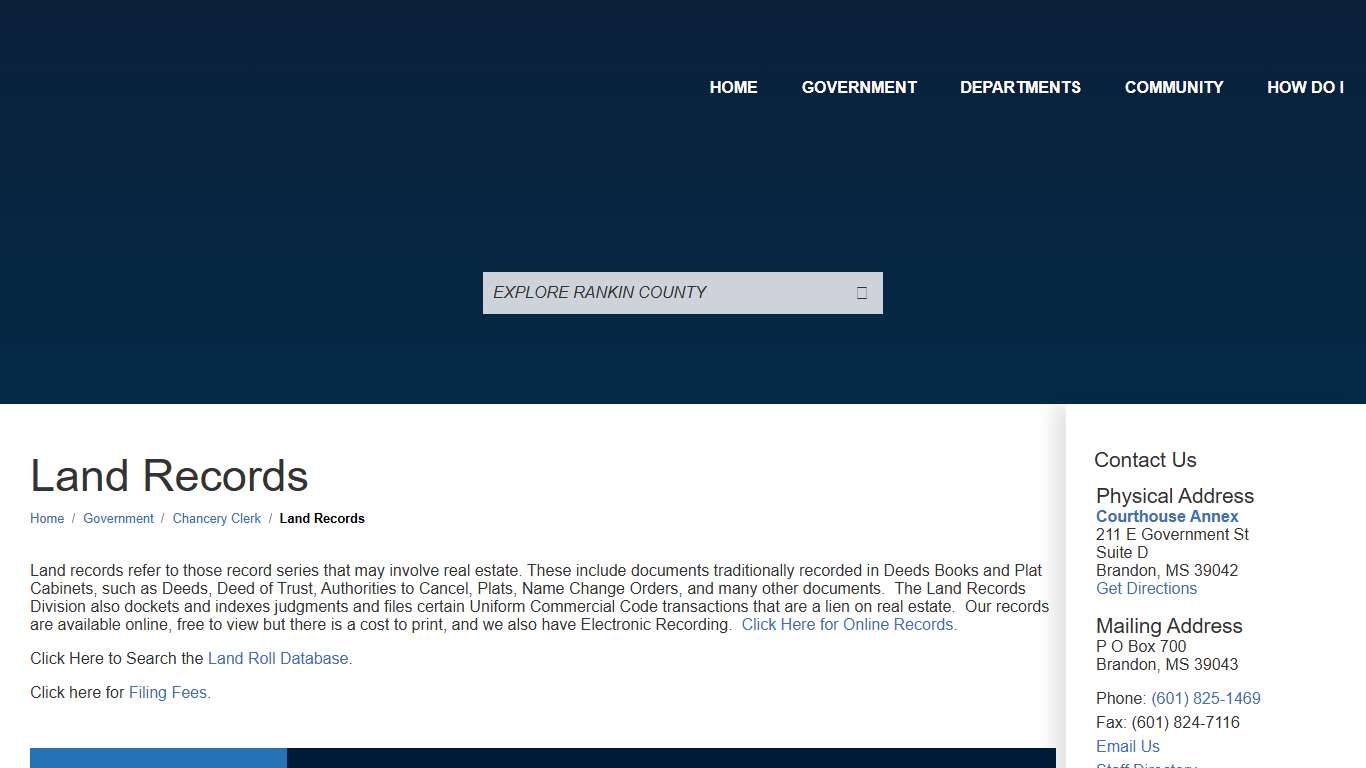1366x768 pixels.
Task: Open the partially visible Staff Directory link
Action: point(1146,765)
